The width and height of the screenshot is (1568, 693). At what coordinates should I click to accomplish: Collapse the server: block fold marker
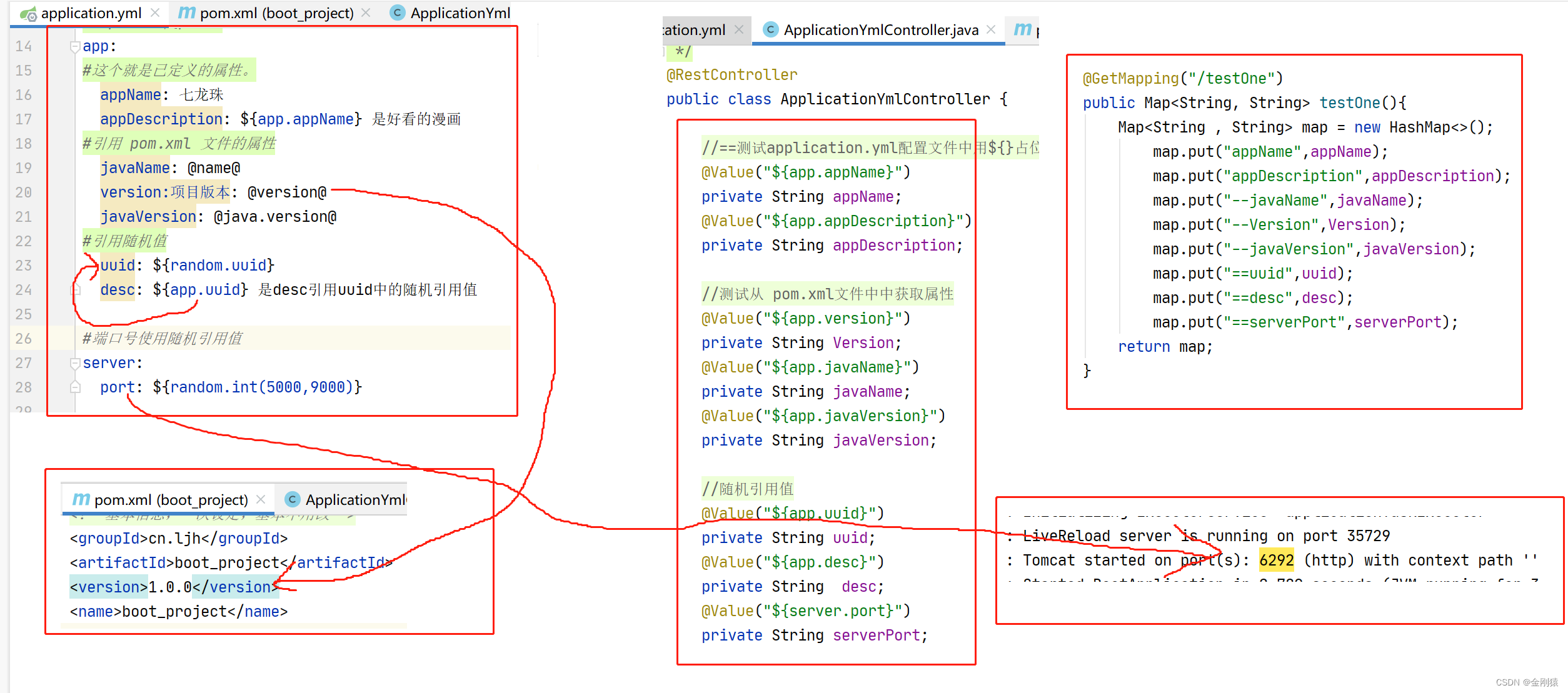click(x=75, y=363)
